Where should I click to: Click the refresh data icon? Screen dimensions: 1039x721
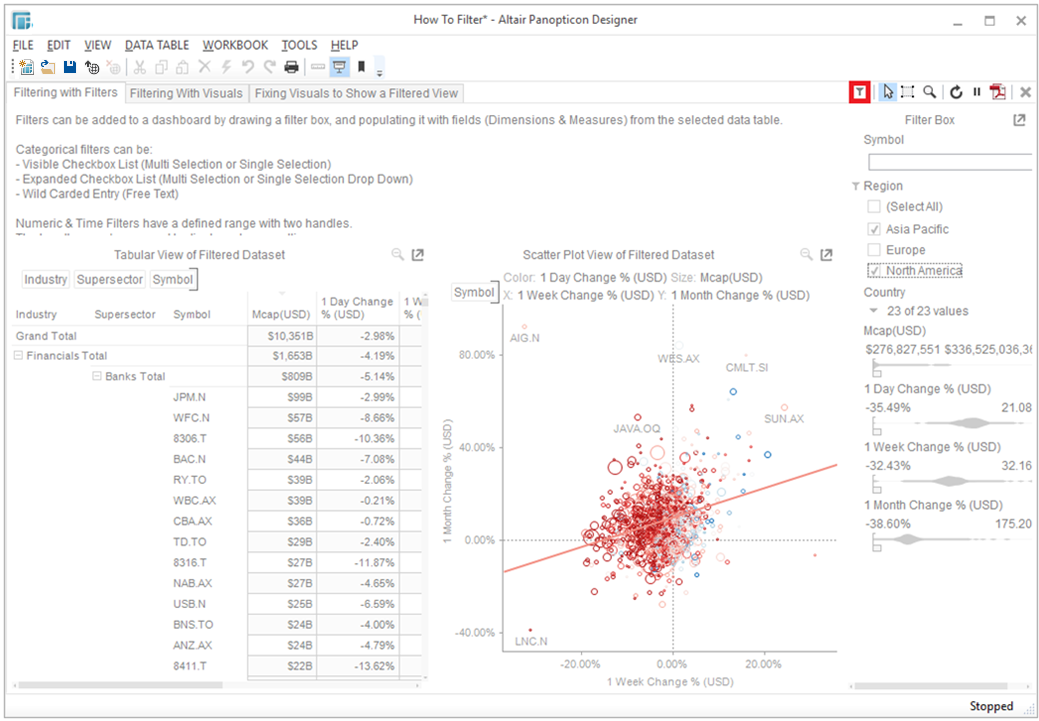click(956, 92)
